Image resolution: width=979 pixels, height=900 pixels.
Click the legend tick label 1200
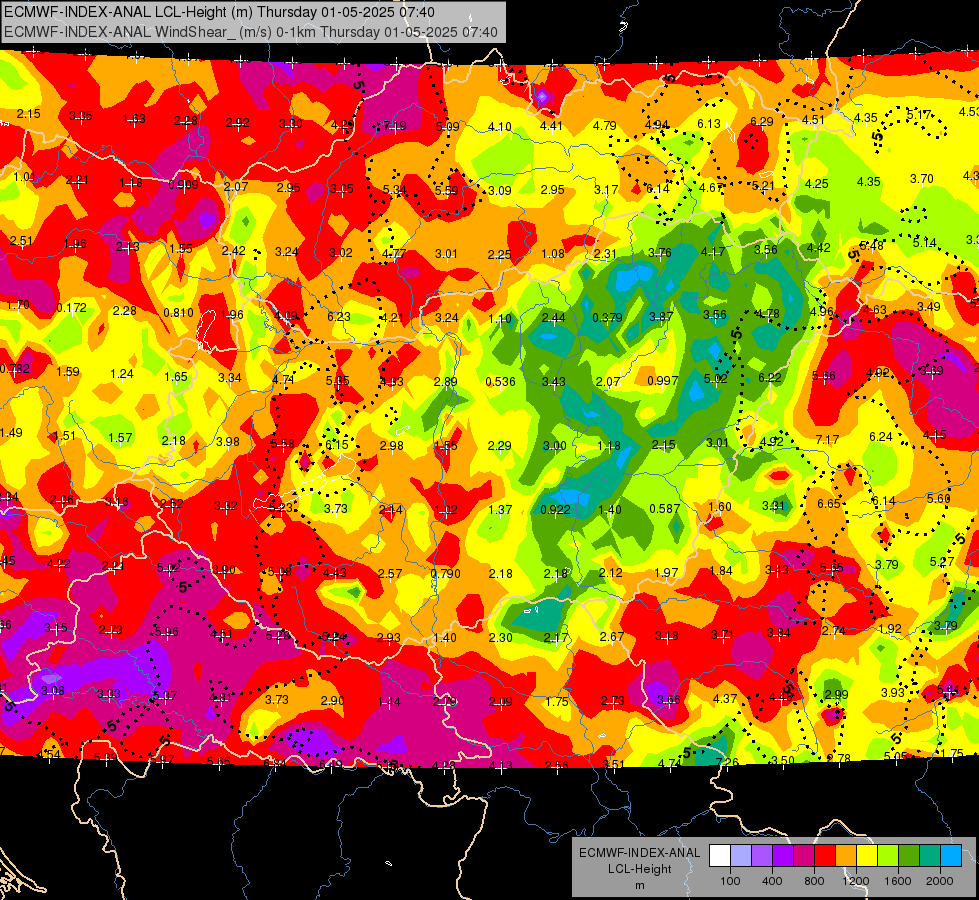click(x=855, y=881)
